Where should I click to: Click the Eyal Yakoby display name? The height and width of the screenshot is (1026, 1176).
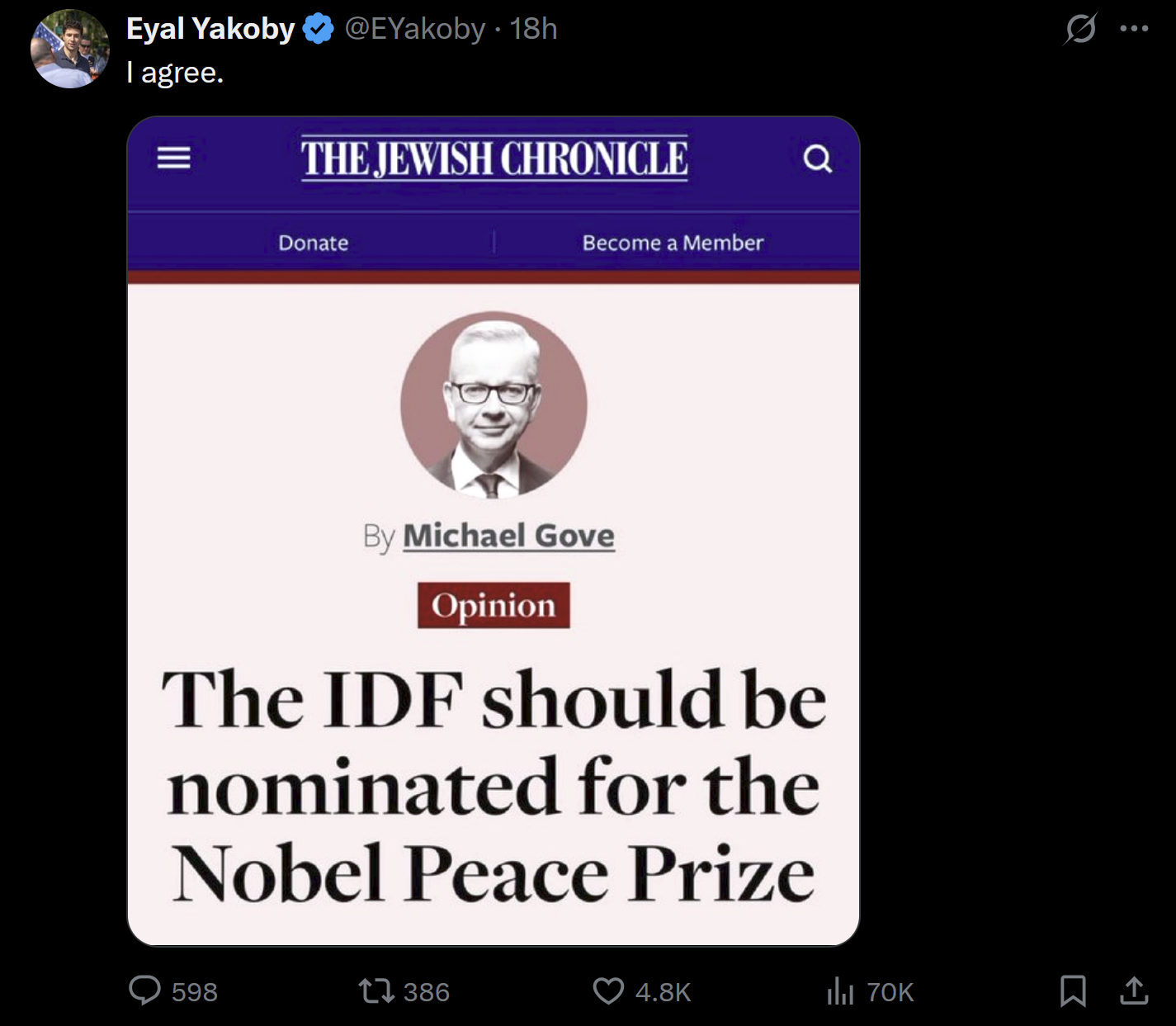(210, 29)
